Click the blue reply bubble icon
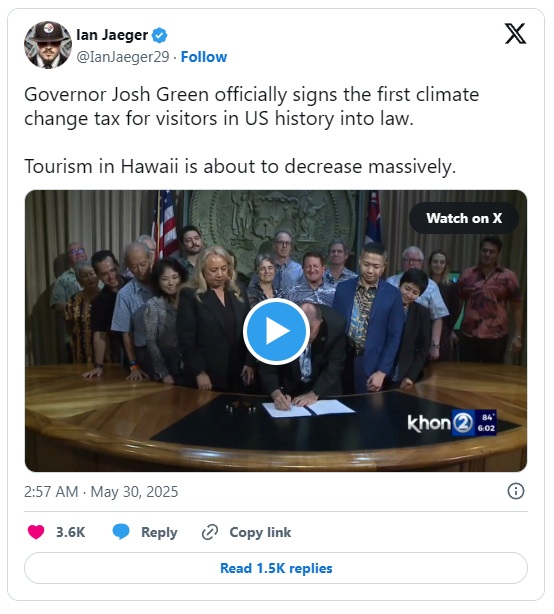Image resolution: width=554 pixels, height=614 pixels. [121, 532]
